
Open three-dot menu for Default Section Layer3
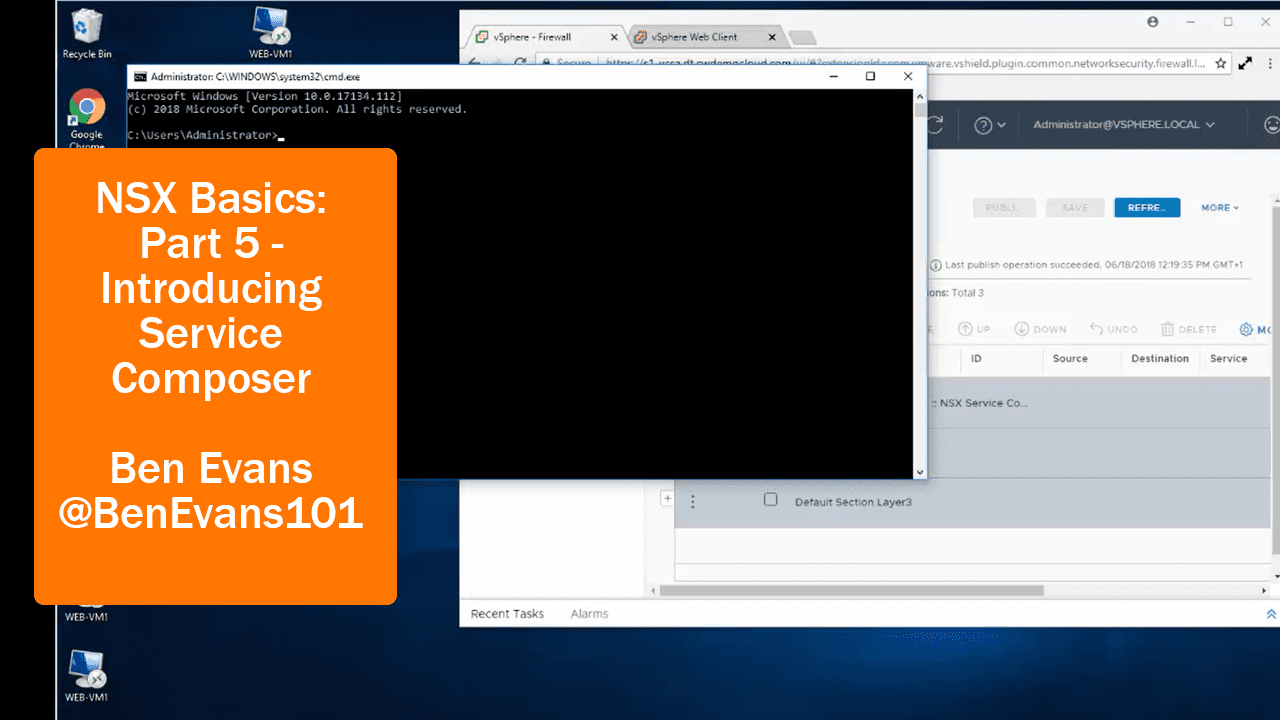coord(692,501)
